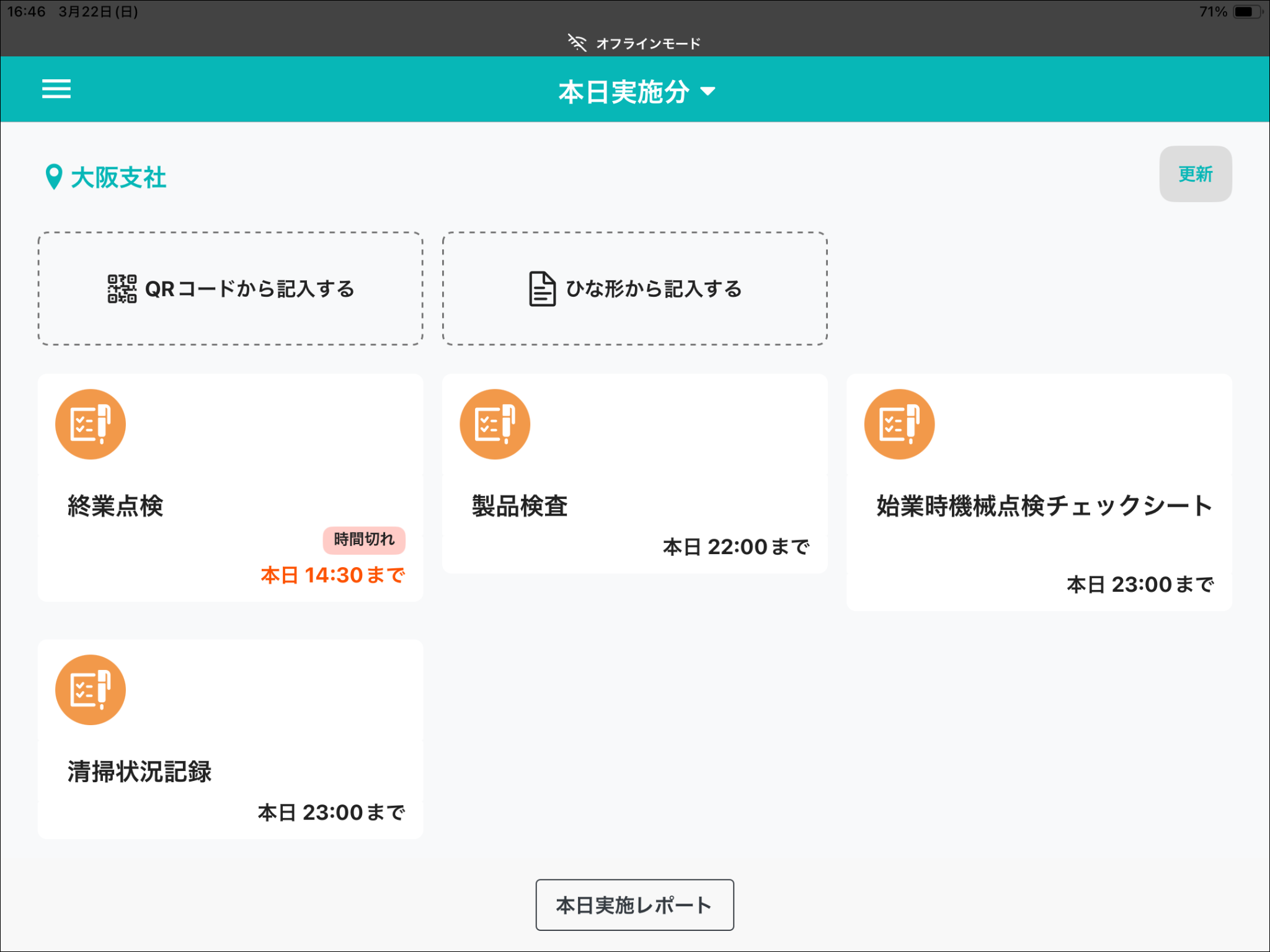Click the 始業時機械点検チェックシート checklist icon
This screenshot has width=1270, height=952.
pyautogui.click(x=899, y=425)
